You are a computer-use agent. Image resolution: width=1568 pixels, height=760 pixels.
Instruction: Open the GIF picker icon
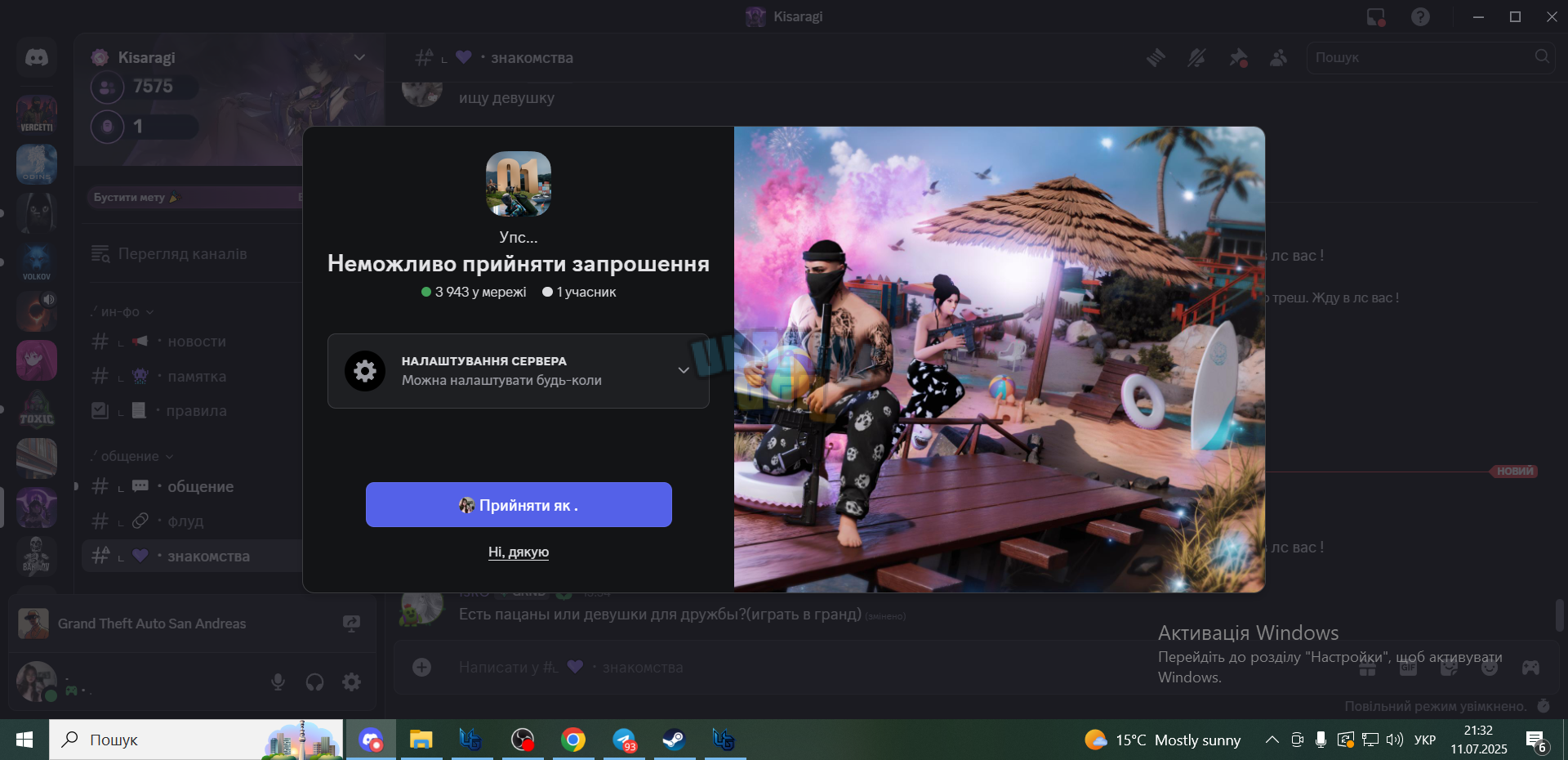pyautogui.click(x=1409, y=668)
